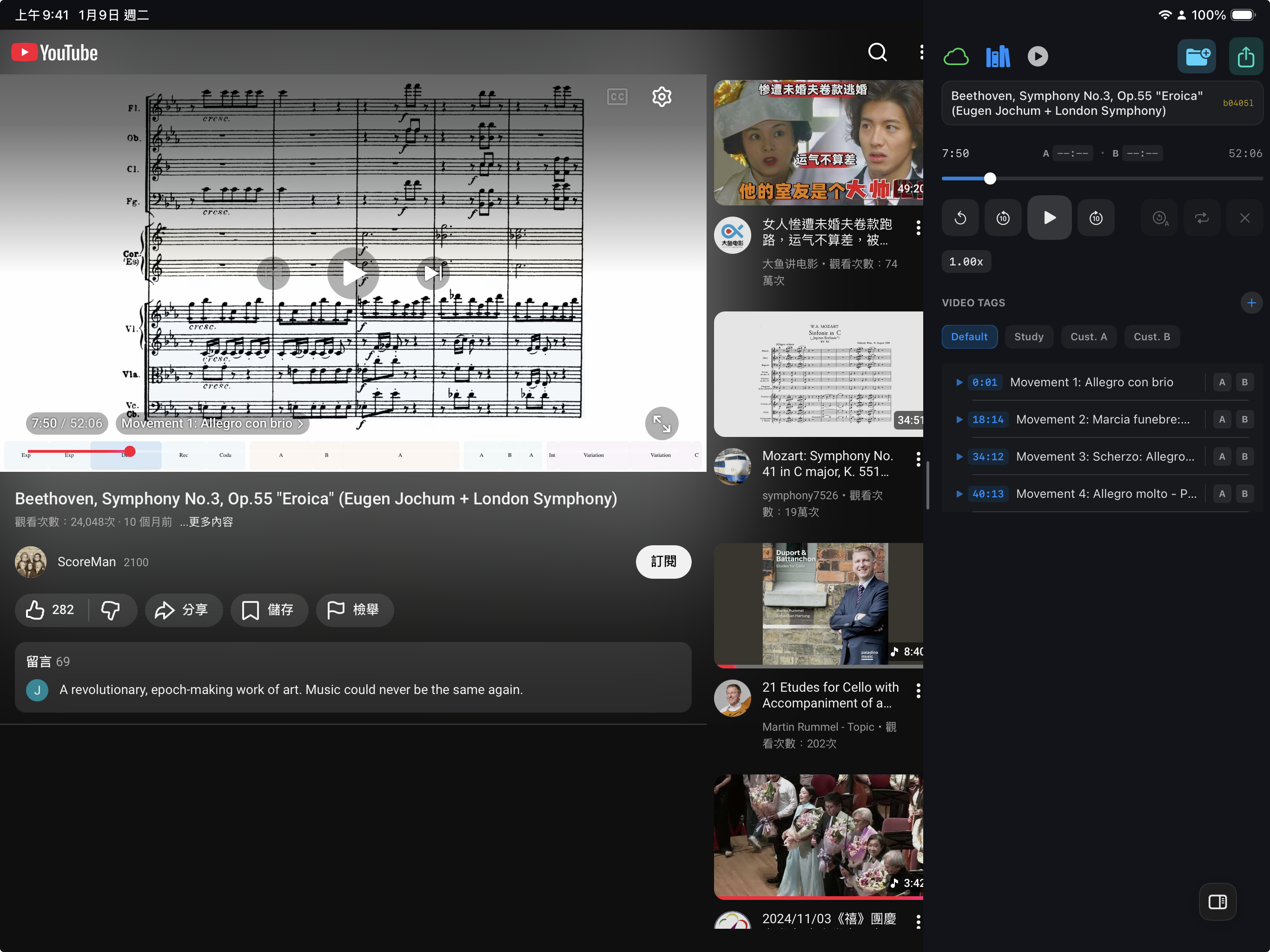Open the 大鱼讲电影 video thumbnail
The image size is (1270, 952).
click(x=818, y=142)
